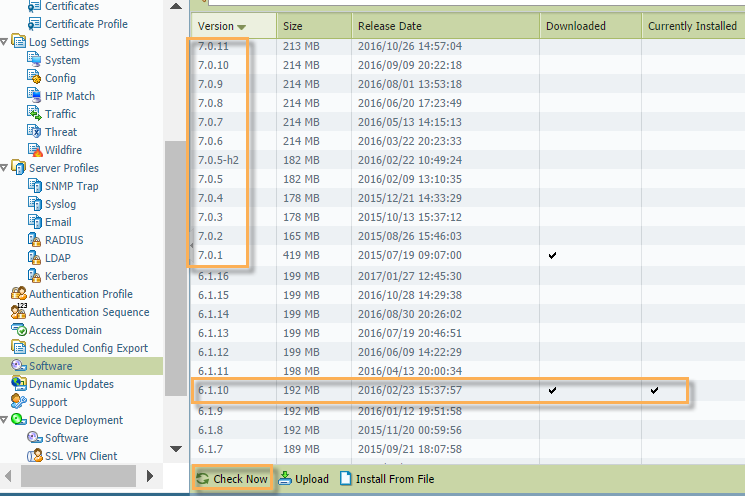Click the Certificate Profile icon
This screenshot has width=745, height=496.
click(34, 24)
